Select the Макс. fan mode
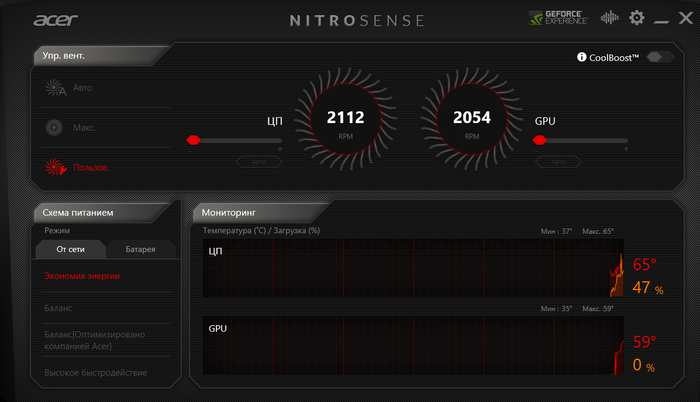700x402 pixels. (71, 128)
